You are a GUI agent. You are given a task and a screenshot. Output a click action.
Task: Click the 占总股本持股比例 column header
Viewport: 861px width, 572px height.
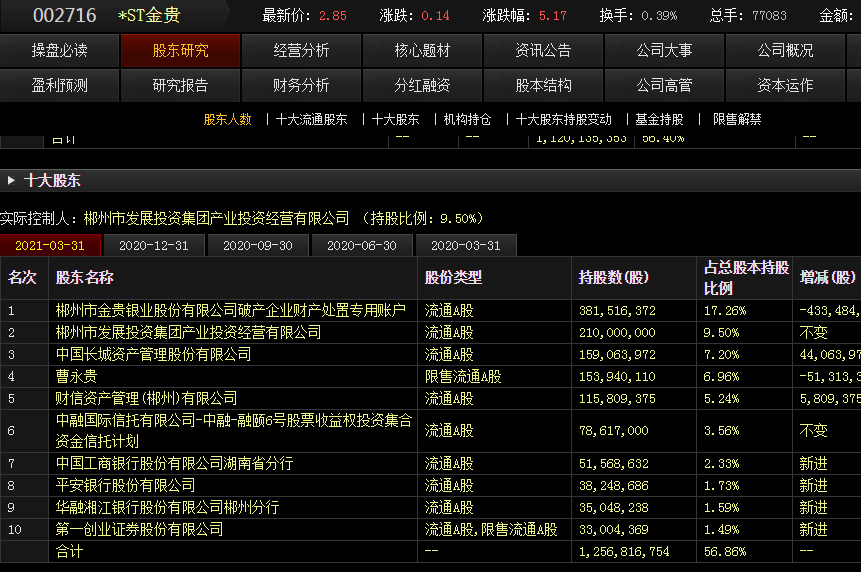pos(746,278)
